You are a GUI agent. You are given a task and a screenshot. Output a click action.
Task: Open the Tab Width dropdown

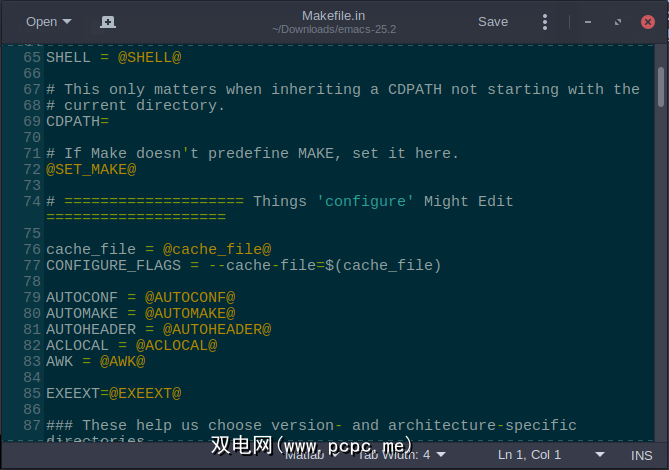coord(395,455)
